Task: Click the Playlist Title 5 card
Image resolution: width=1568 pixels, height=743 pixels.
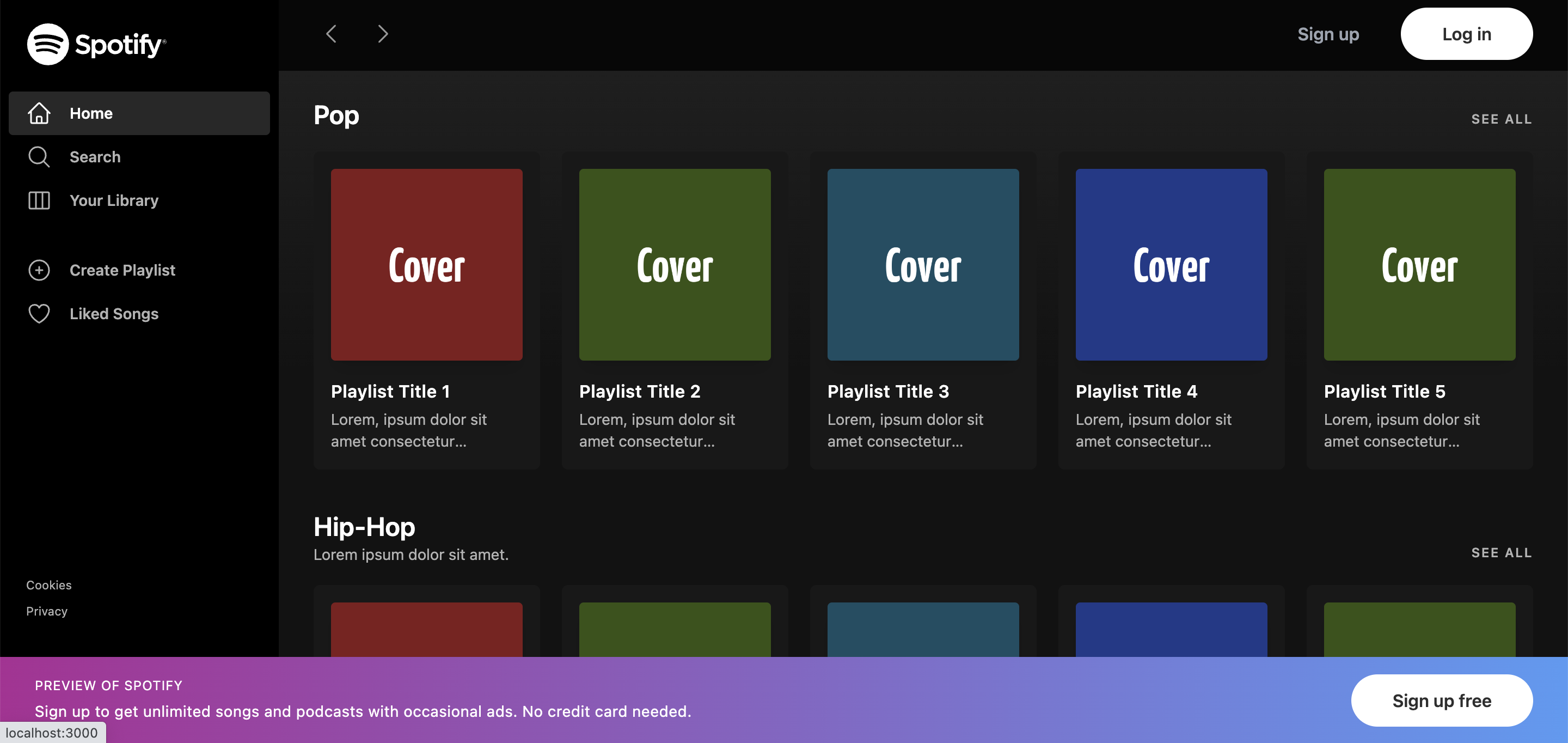Action: [1419, 310]
